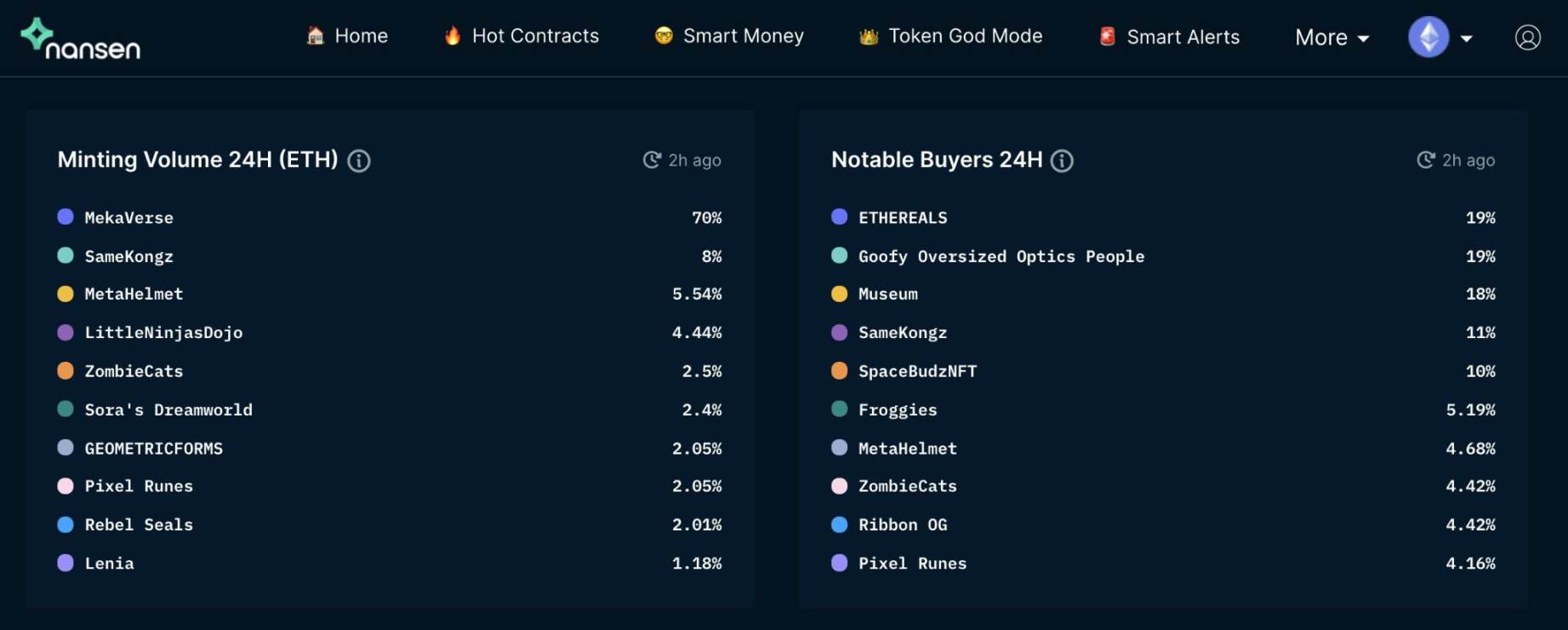The height and width of the screenshot is (630, 1568).
Task: Click the Hot Contracts flame icon
Action: click(x=453, y=36)
